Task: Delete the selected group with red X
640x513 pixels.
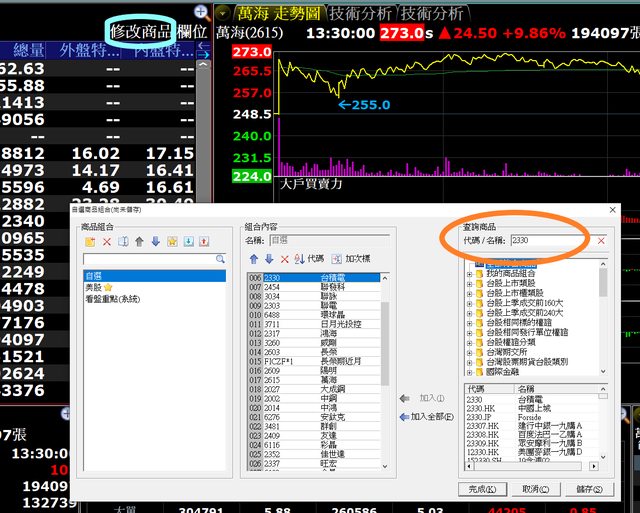Action: point(108,241)
